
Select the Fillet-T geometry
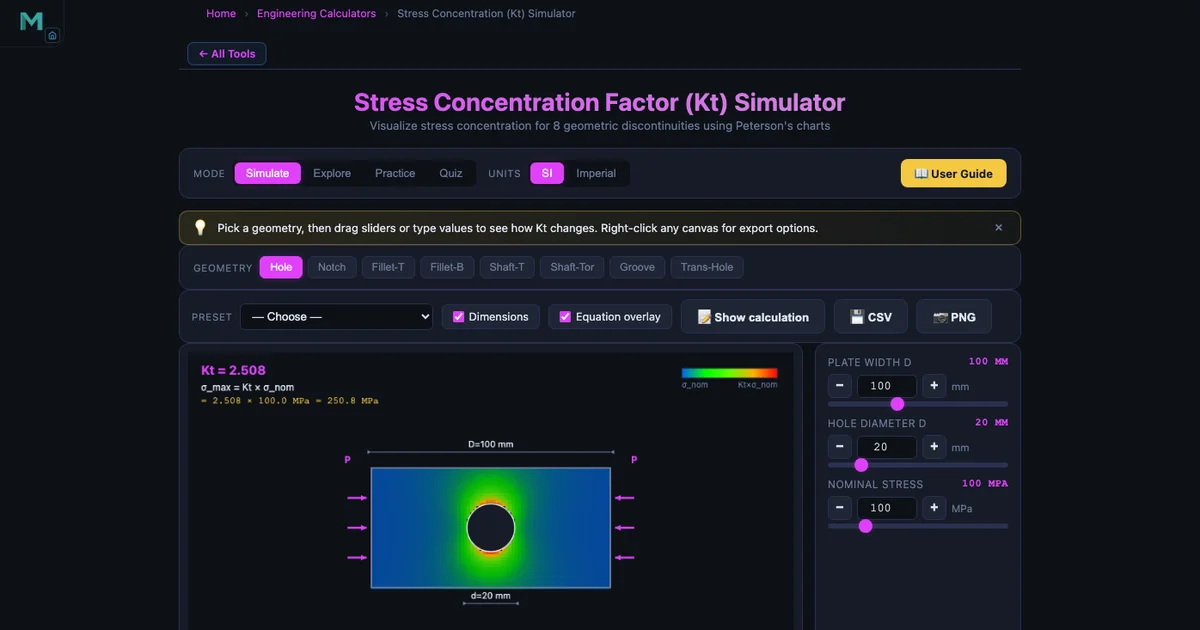pos(388,267)
